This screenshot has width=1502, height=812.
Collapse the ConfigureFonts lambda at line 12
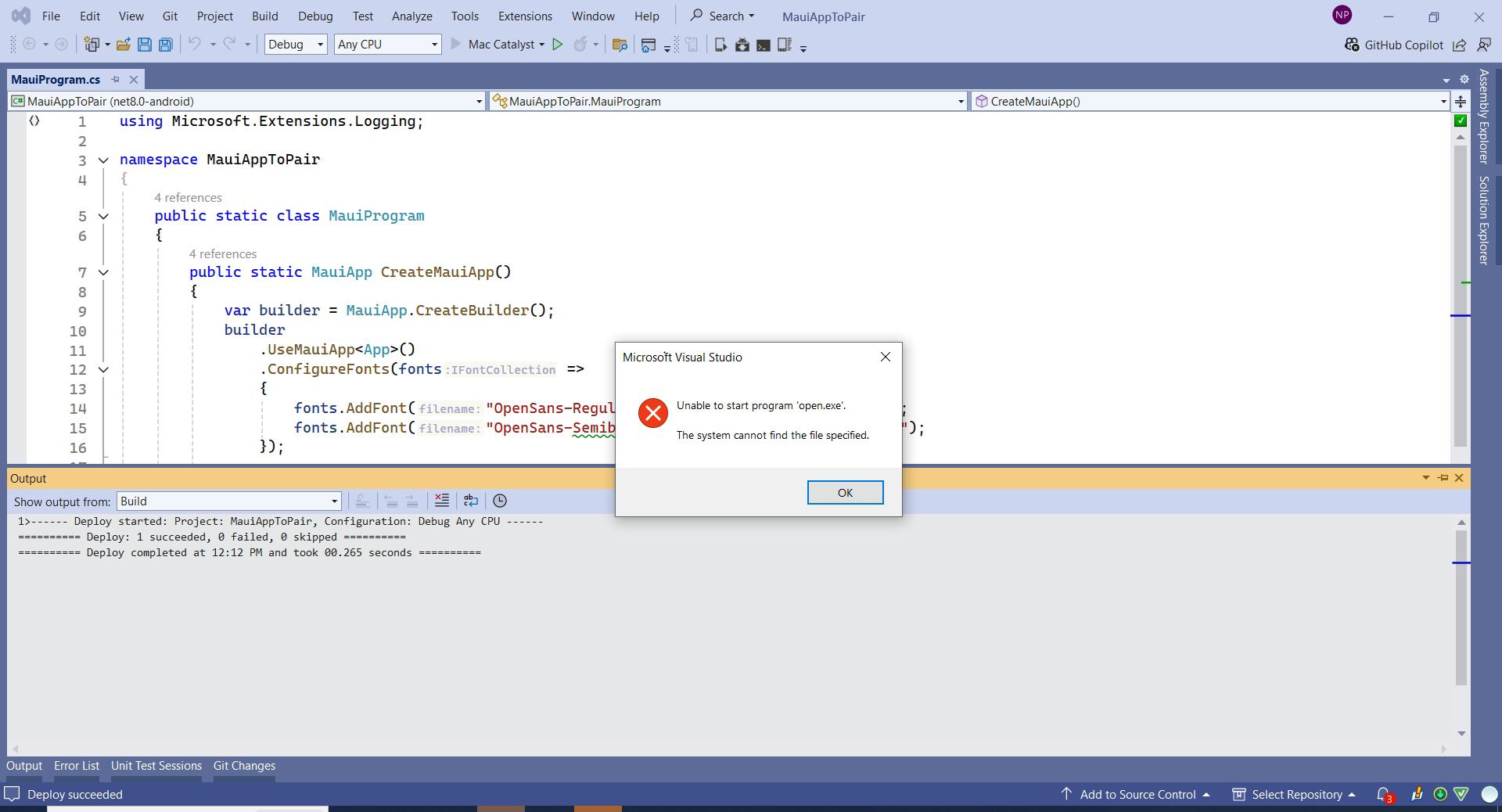103,369
